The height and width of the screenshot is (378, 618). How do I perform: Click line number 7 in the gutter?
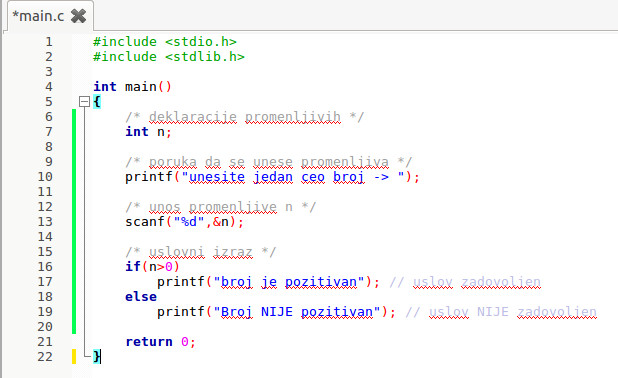click(x=48, y=131)
